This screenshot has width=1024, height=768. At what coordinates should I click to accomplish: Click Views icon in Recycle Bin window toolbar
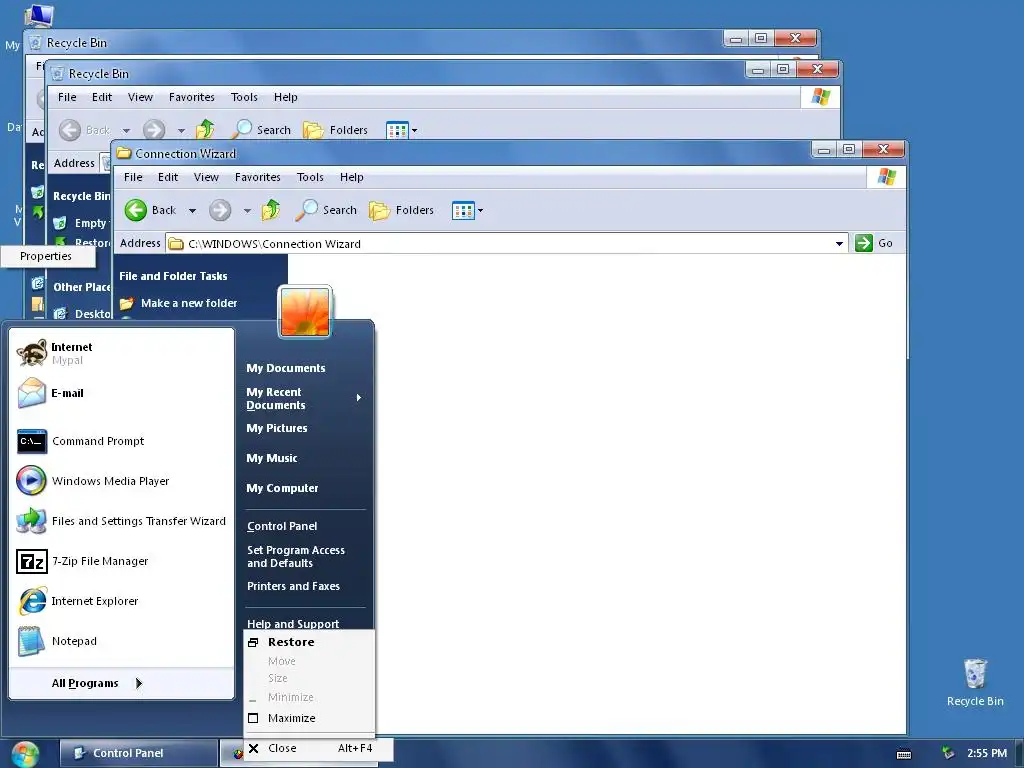[397, 131]
